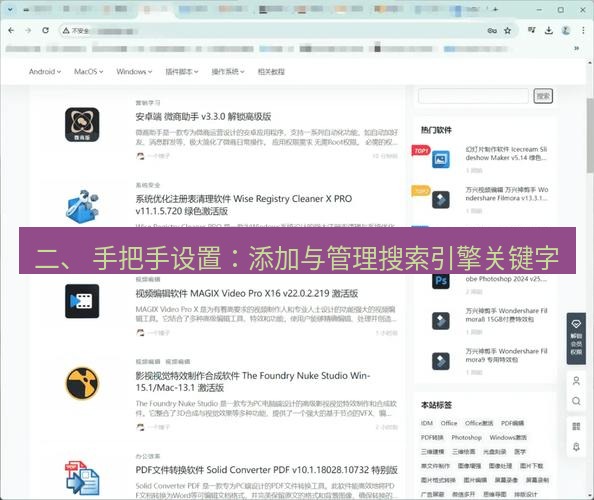The image size is (594, 500).
Task: Open the Chrome downloads icon
Action: coord(549,30)
